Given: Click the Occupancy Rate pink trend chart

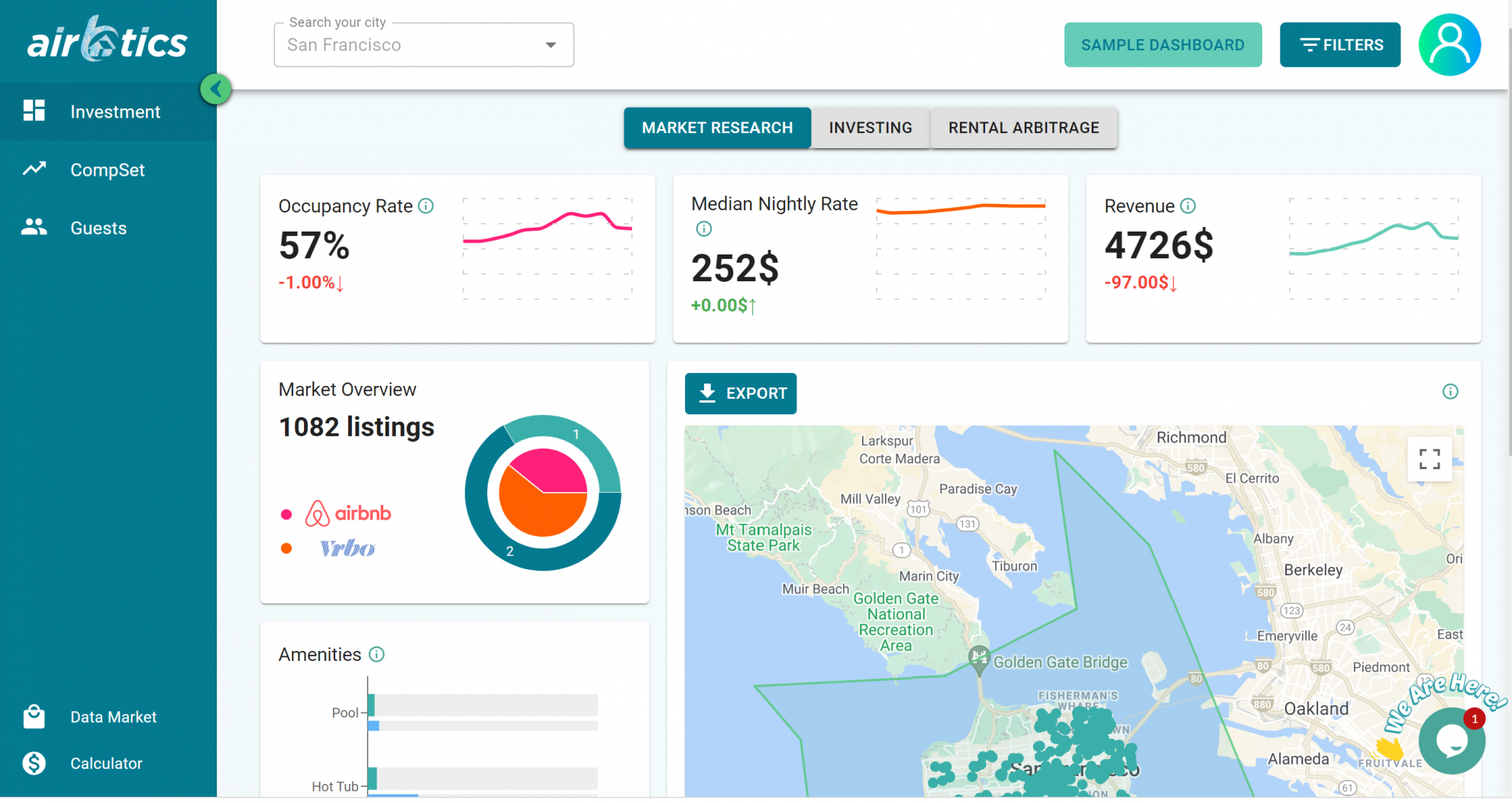Looking at the screenshot, I should coord(548,248).
